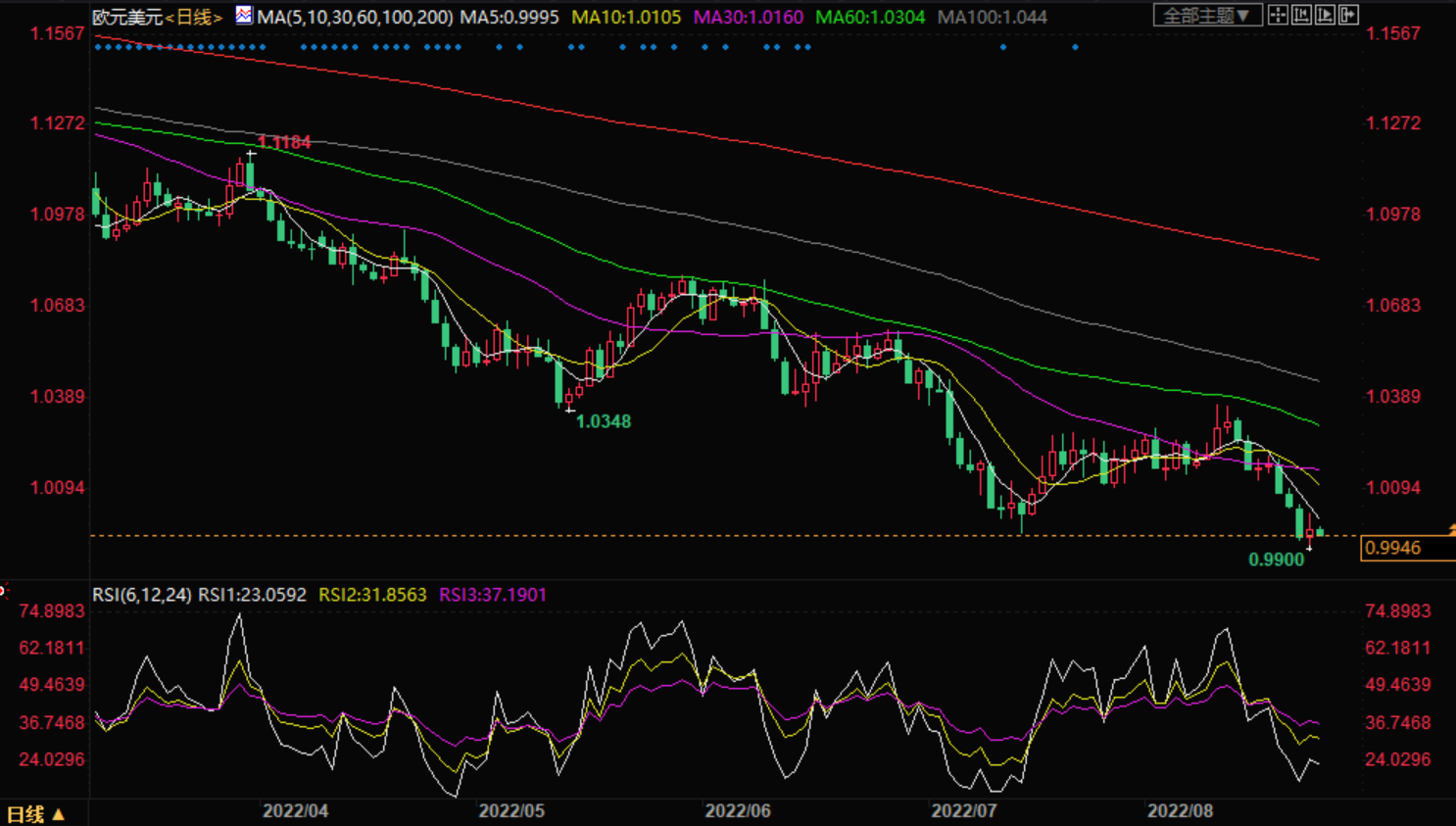Click 1.0683 on the left price axis
This screenshot has height=826, width=1456.
pyautogui.click(x=58, y=306)
